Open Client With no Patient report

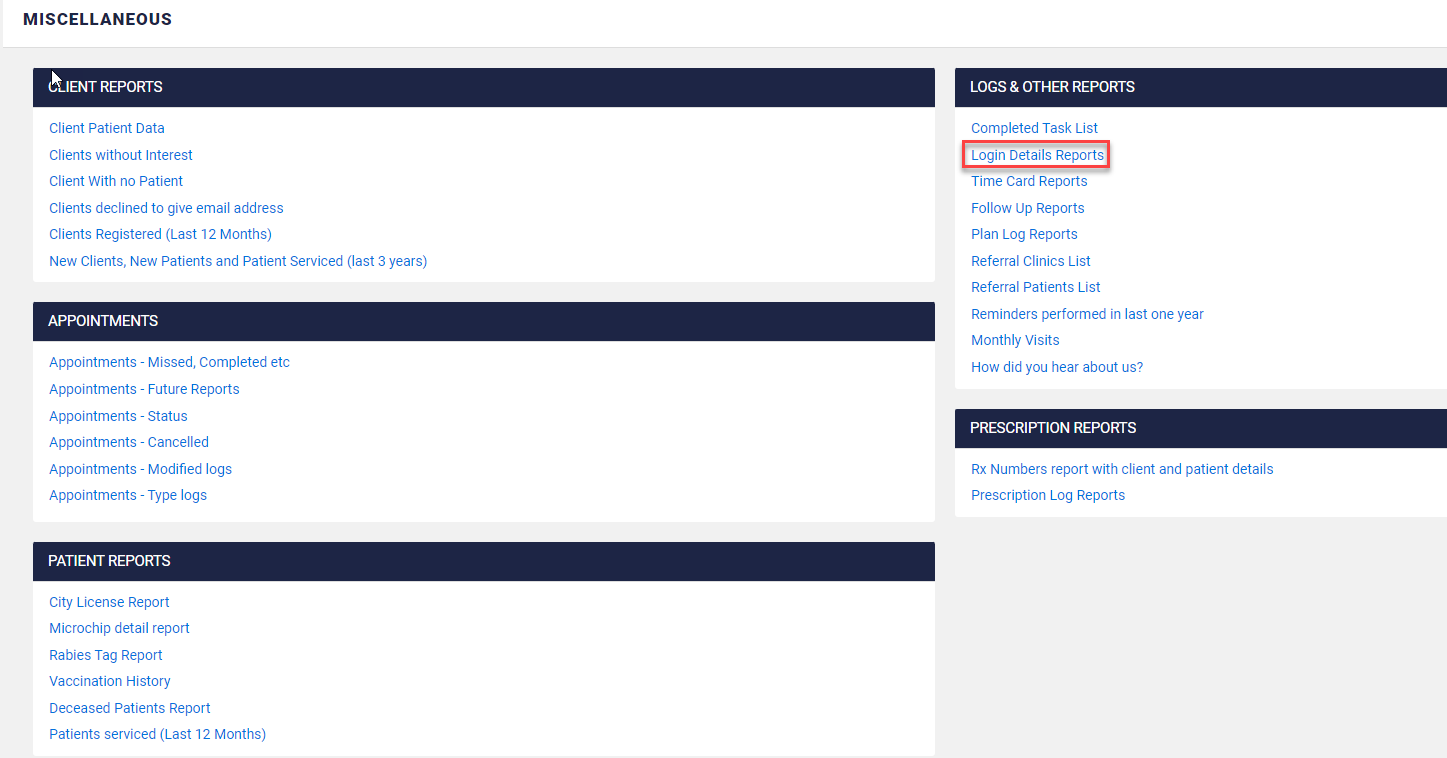[116, 181]
